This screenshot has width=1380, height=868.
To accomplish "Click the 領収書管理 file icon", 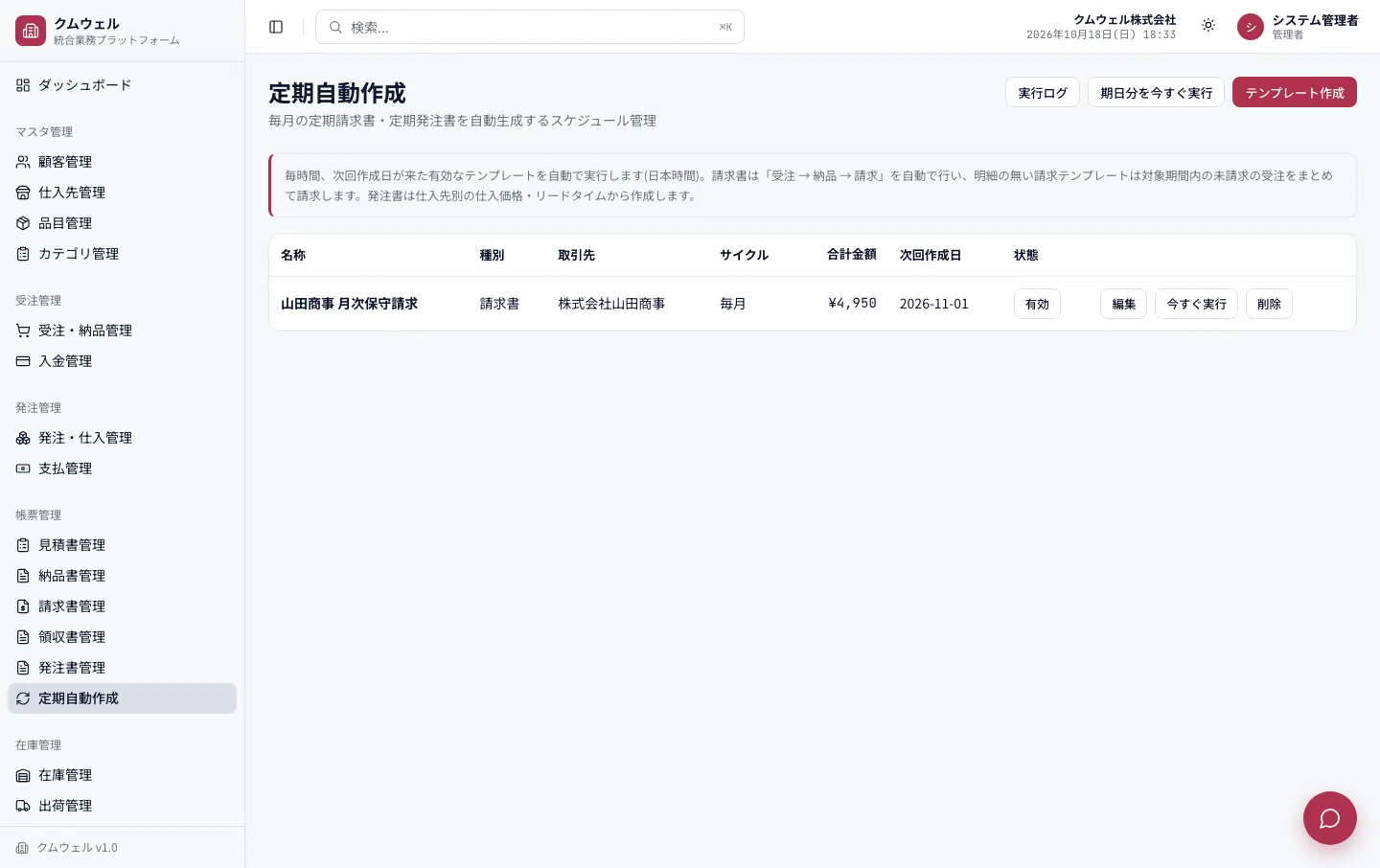I will pyautogui.click(x=23, y=637).
